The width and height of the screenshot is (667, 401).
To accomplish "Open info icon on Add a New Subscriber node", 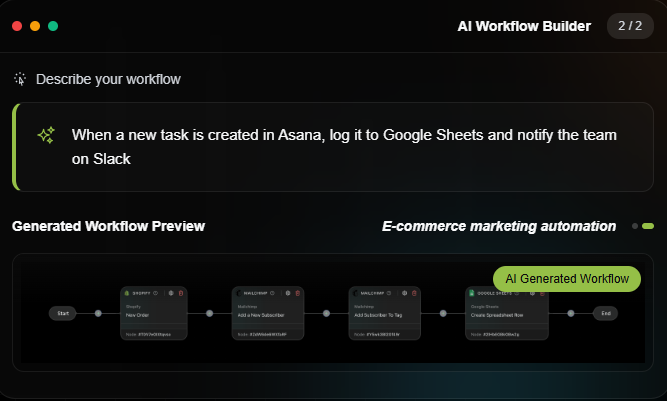I will [272, 293].
